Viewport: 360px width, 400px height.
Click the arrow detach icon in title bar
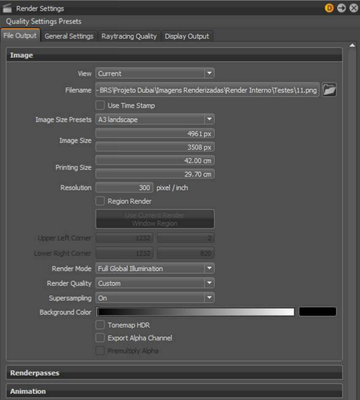pyautogui.click(x=341, y=8)
